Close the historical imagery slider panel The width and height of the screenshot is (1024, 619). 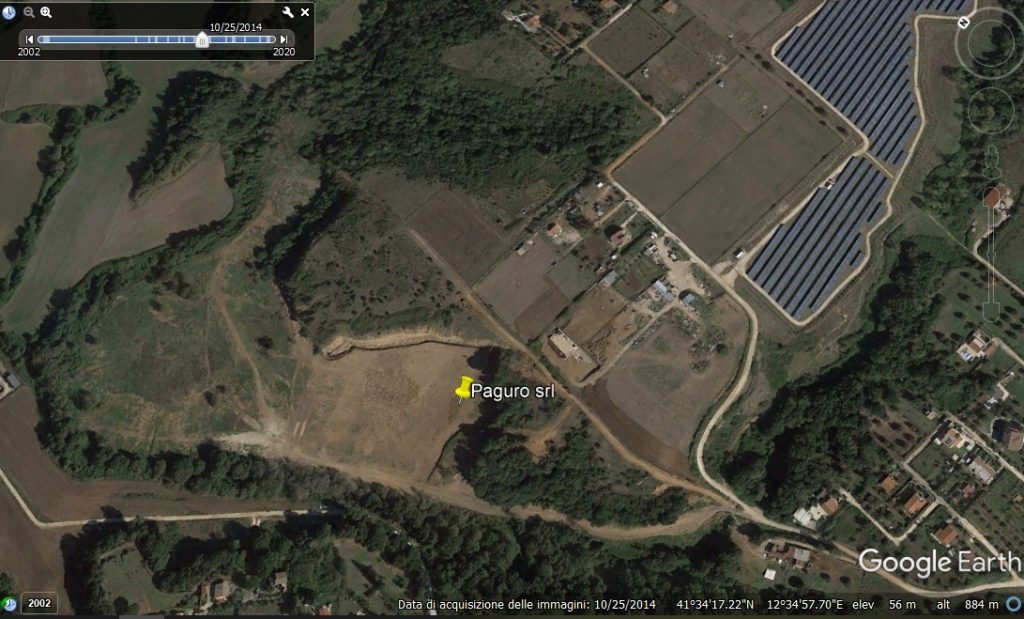tap(305, 12)
